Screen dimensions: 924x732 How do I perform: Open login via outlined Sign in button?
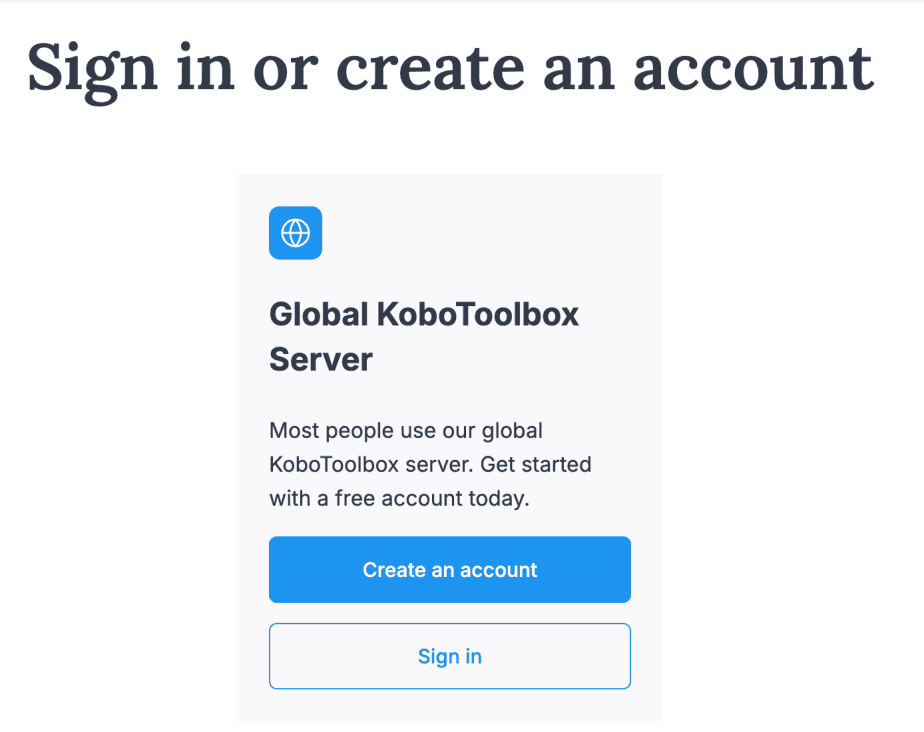pos(450,656)
